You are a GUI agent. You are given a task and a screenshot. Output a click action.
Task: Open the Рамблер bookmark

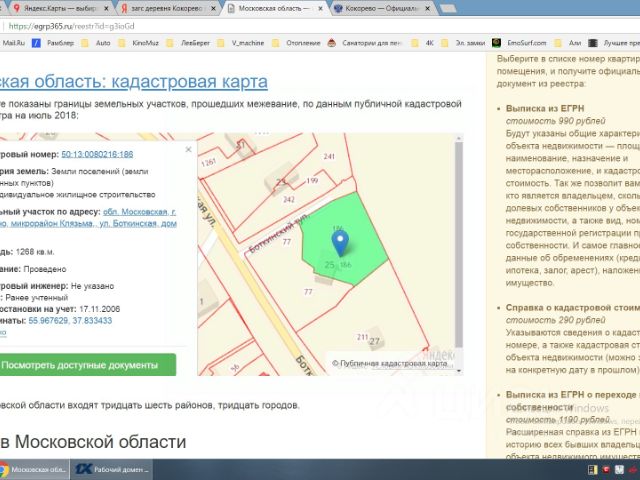60,43
